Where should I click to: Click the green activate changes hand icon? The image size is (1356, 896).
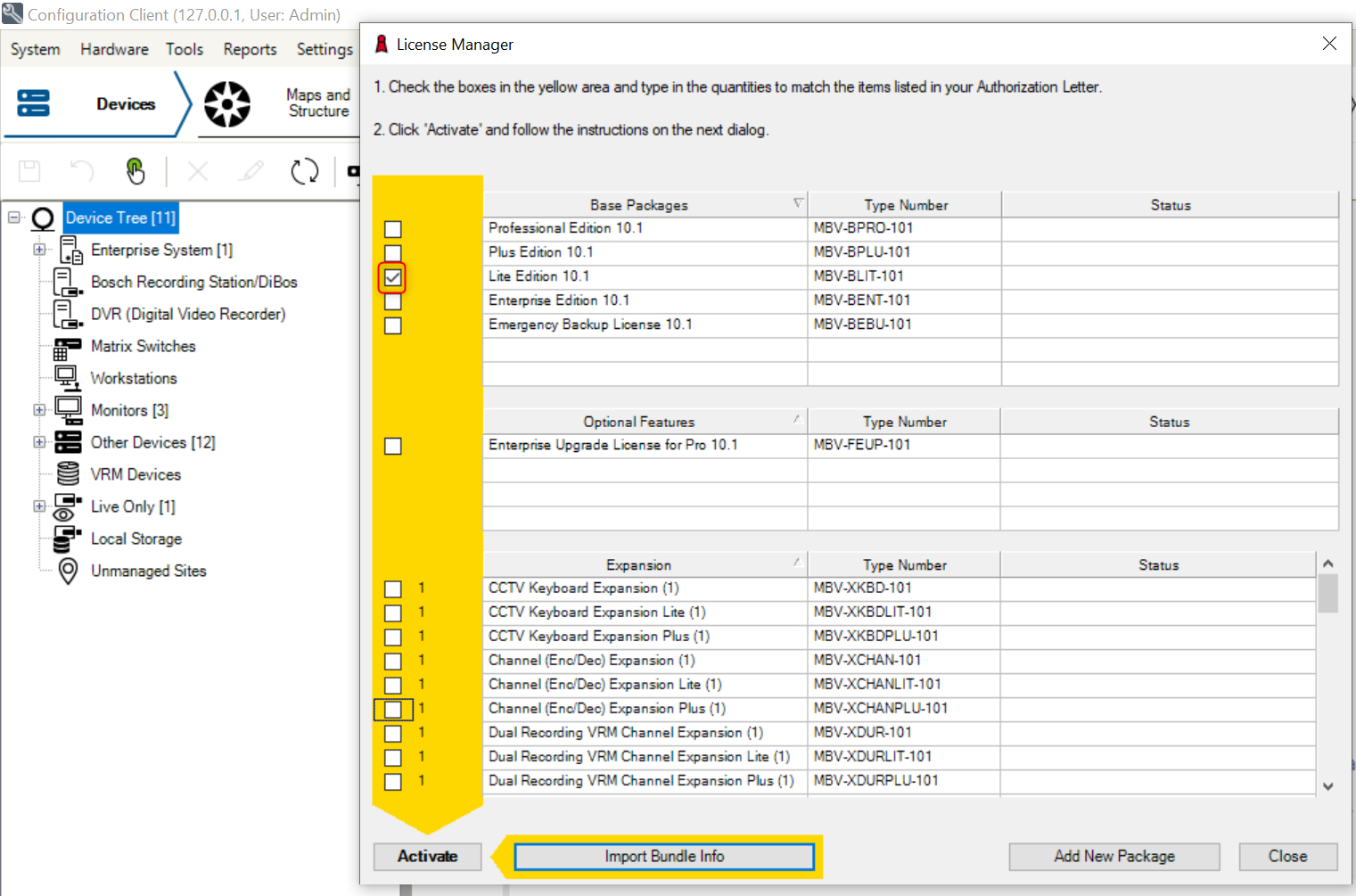135,170
